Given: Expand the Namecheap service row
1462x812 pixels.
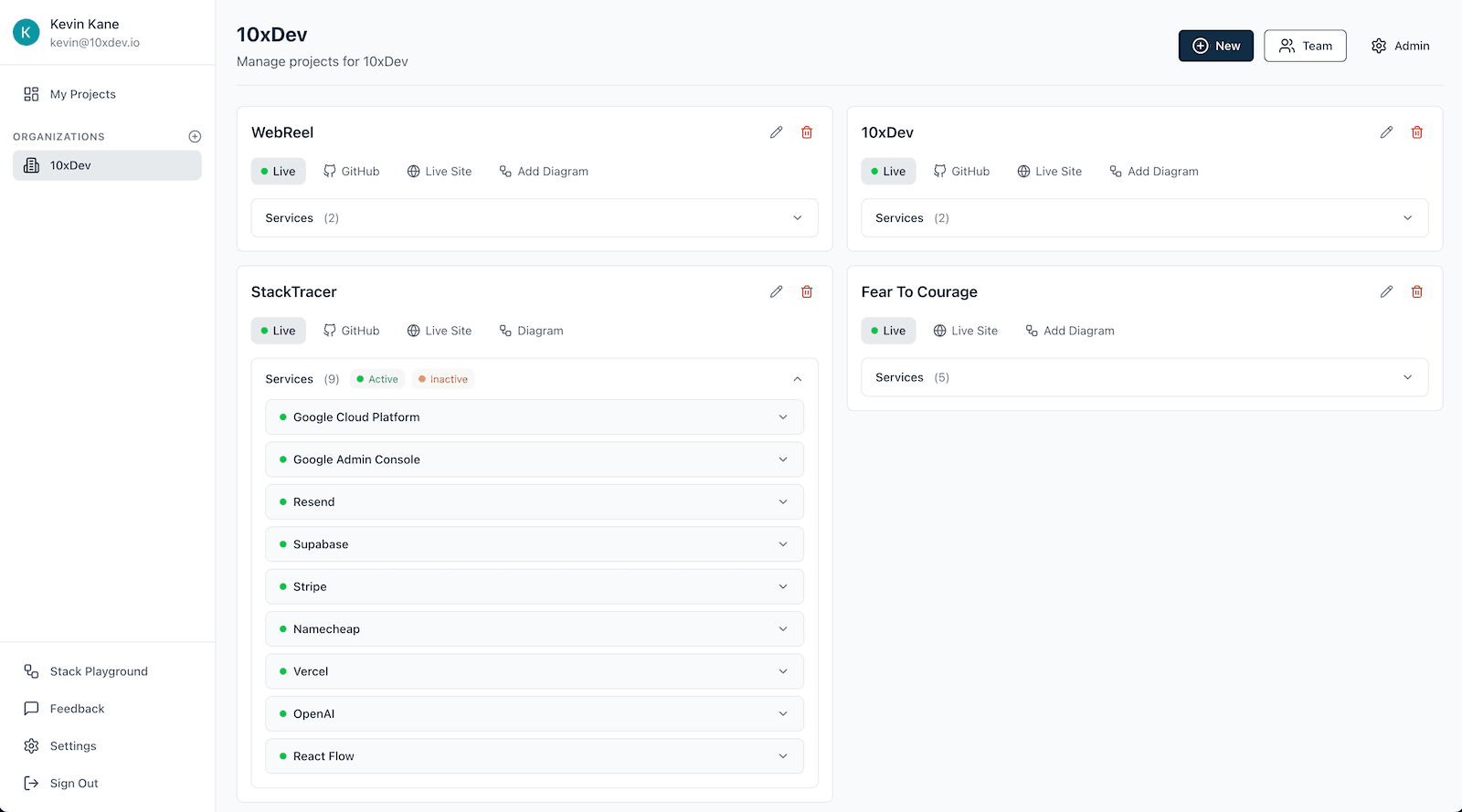Looking at the screenshot, I should 535,629.
